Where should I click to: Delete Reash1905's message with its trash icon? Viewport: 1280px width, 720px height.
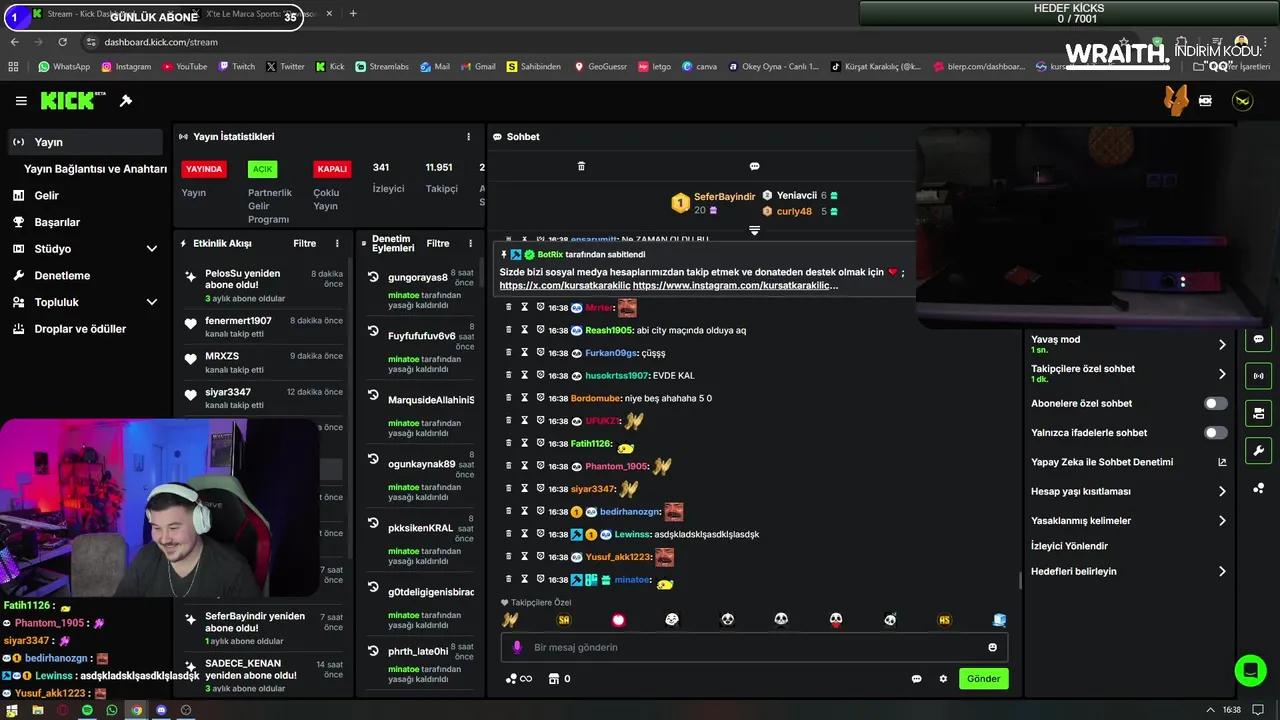(508, 330)
